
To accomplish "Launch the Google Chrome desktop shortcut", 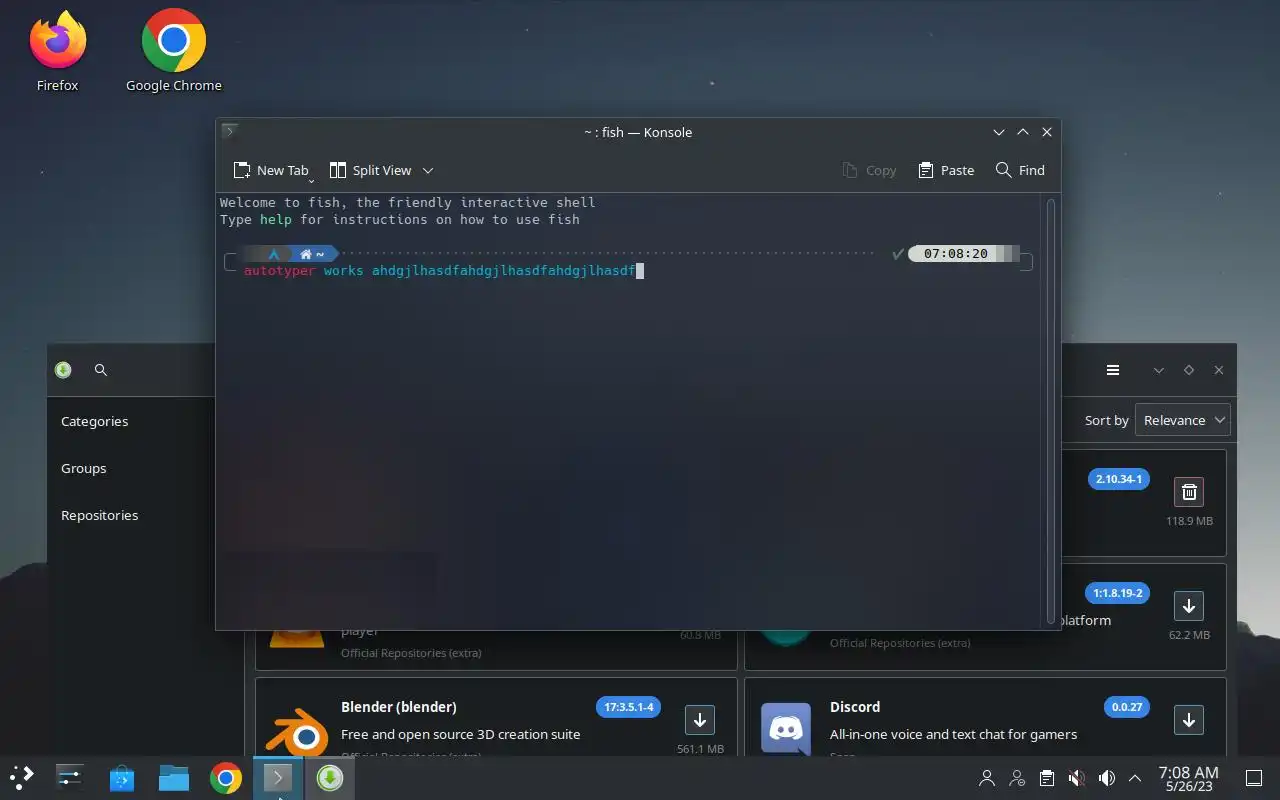I will coord(173,50).
